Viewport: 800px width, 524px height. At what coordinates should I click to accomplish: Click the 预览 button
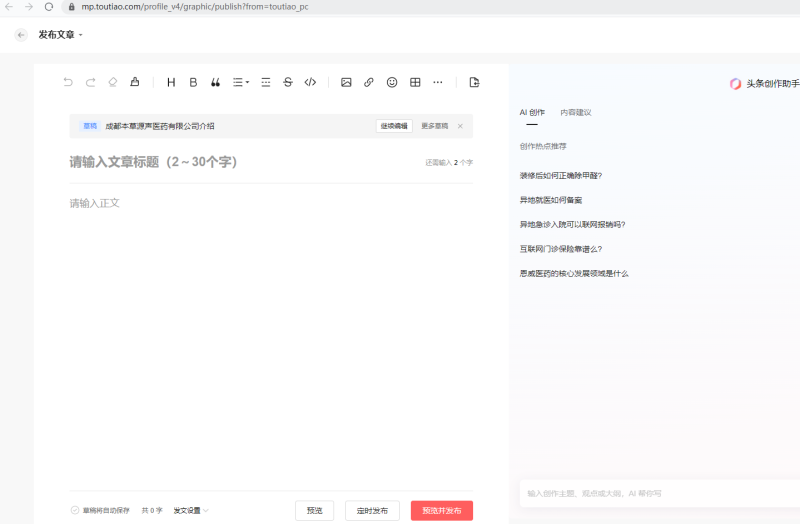click(x=314, y=510)
